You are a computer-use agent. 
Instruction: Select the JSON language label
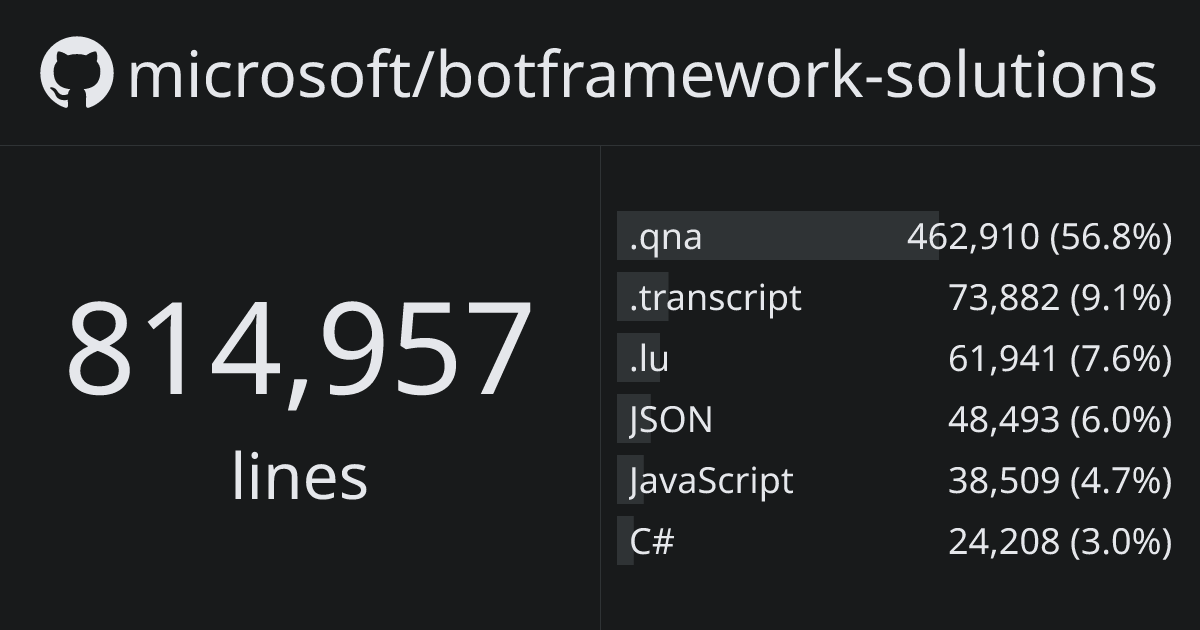tap(671, 419)
